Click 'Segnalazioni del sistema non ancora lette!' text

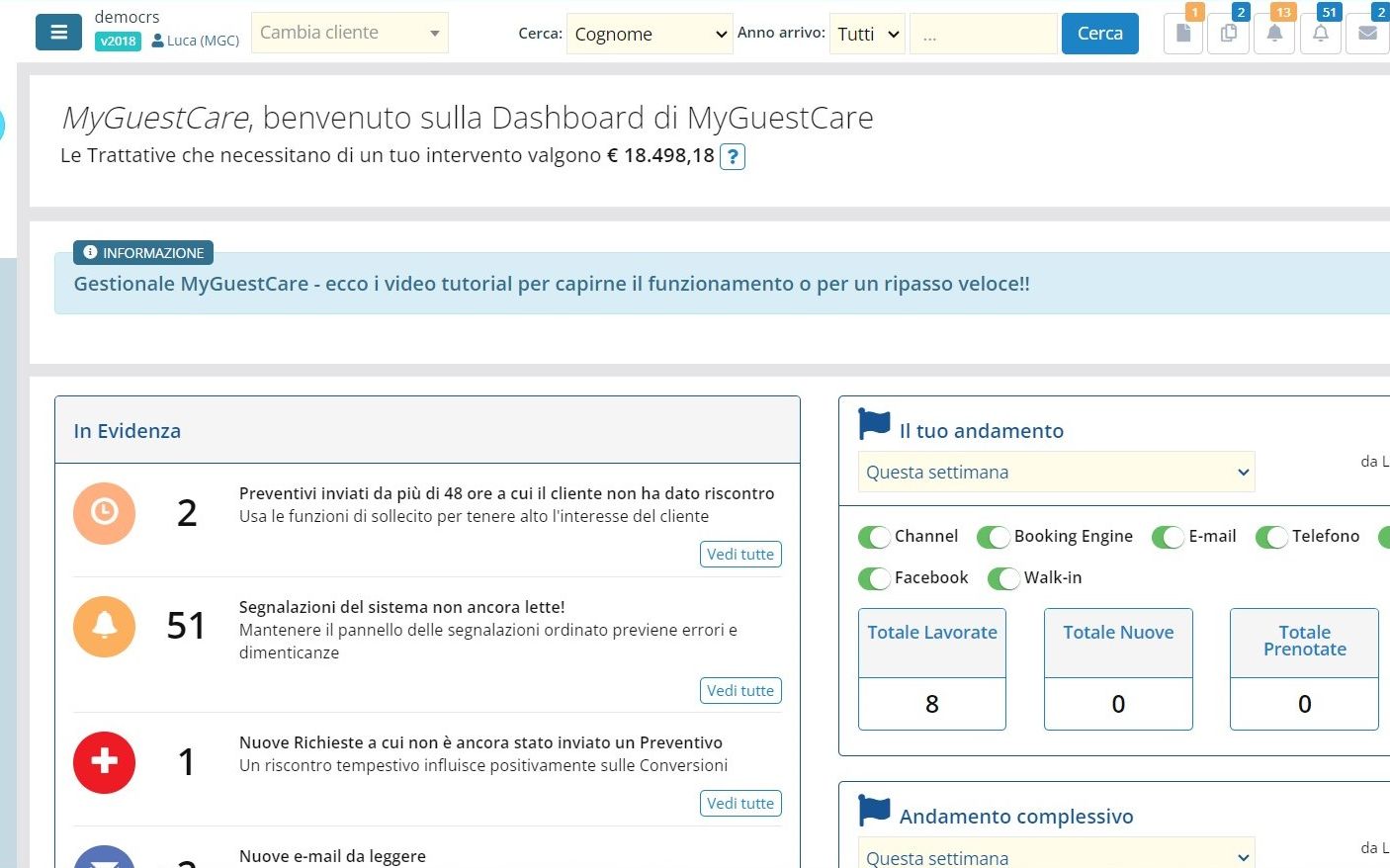[402, 607]
